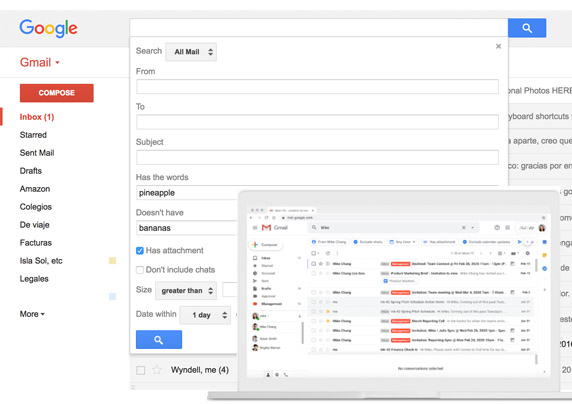Open the Amazon label
The height and width of the screenshot is (404, 572).
click(35, 189)
